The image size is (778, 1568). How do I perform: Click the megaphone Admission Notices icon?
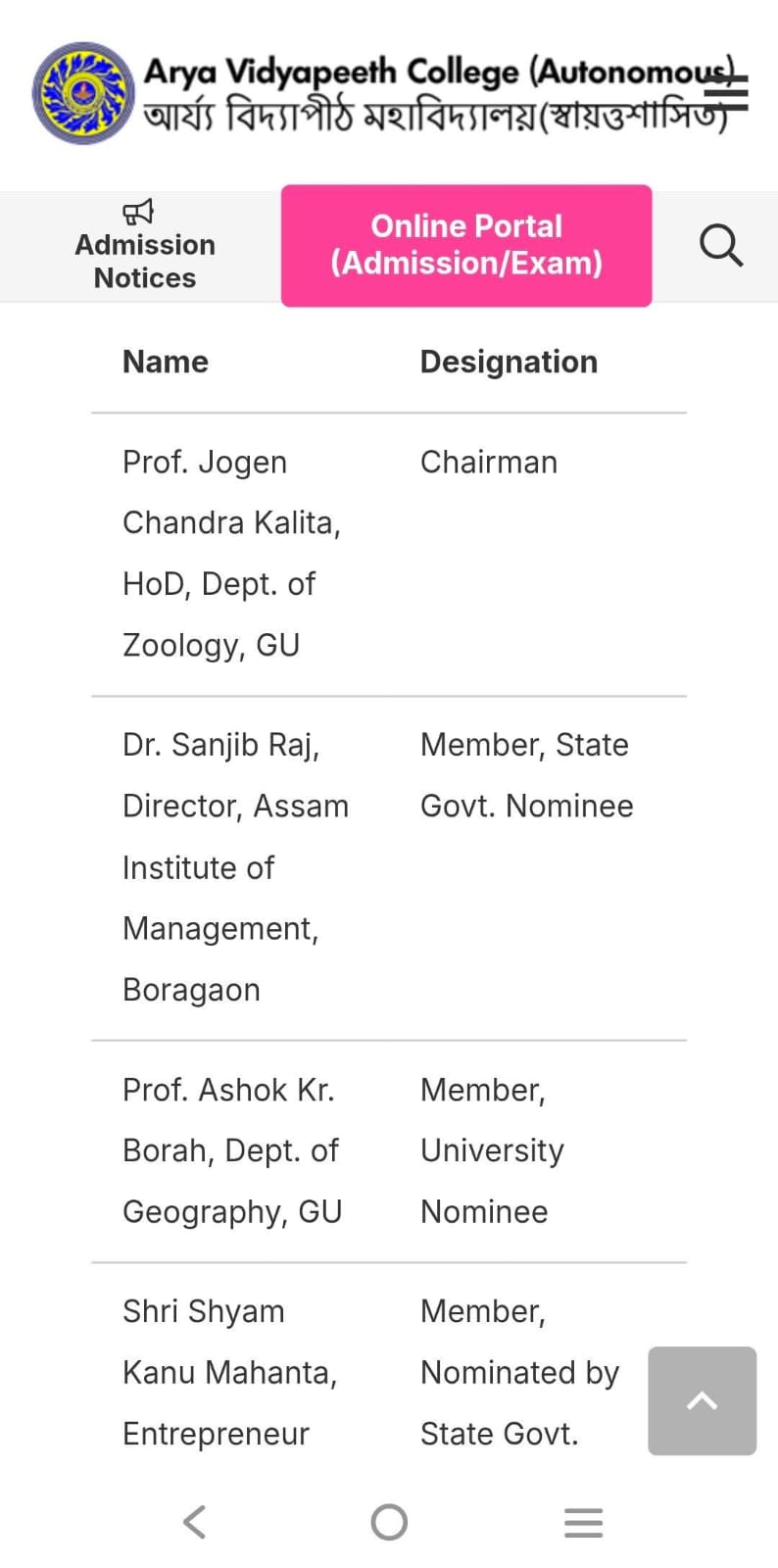pos(138,211)
